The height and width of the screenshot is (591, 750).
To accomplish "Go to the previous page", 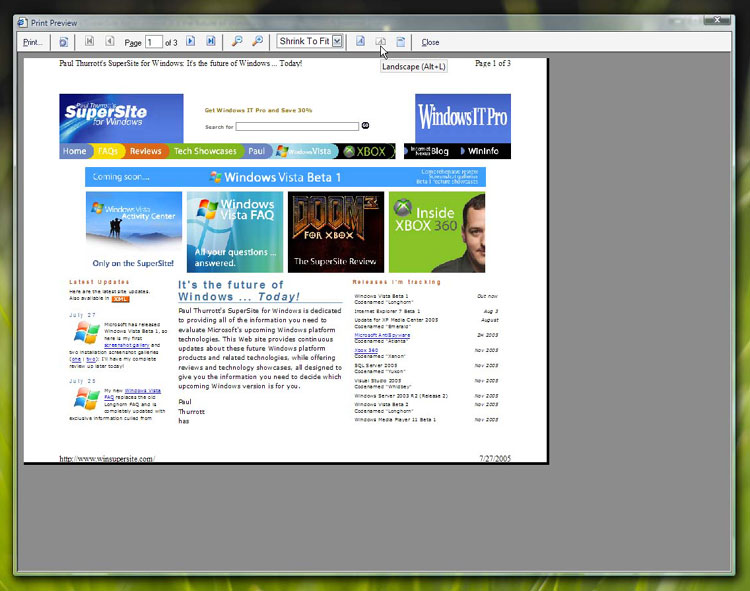I will tap(110, 42).
